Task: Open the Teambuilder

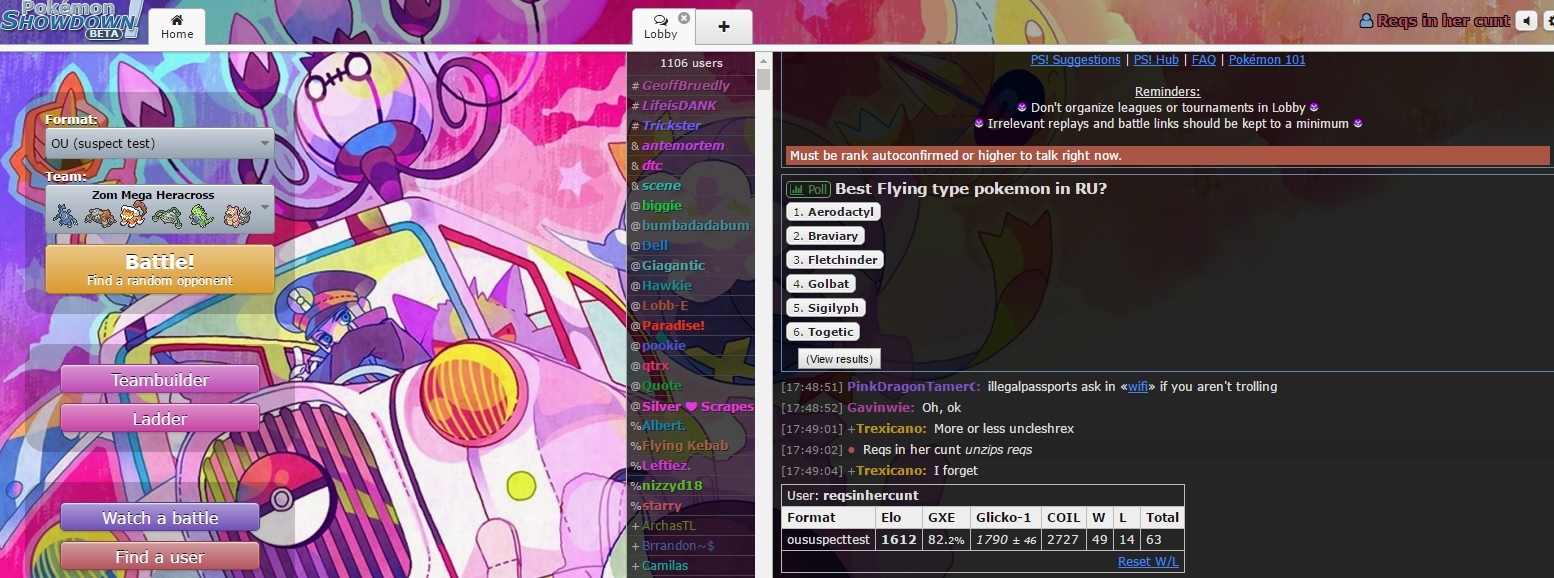Action: pyautogui.click(x=160, y=380)
